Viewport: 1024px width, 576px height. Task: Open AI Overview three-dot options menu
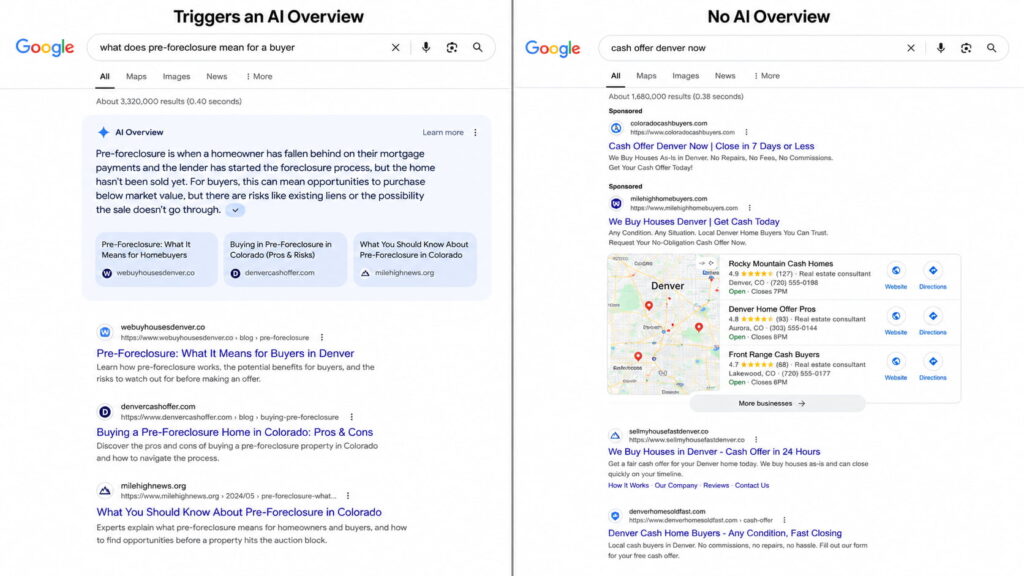pyautogui.click(x=475, y=133)
